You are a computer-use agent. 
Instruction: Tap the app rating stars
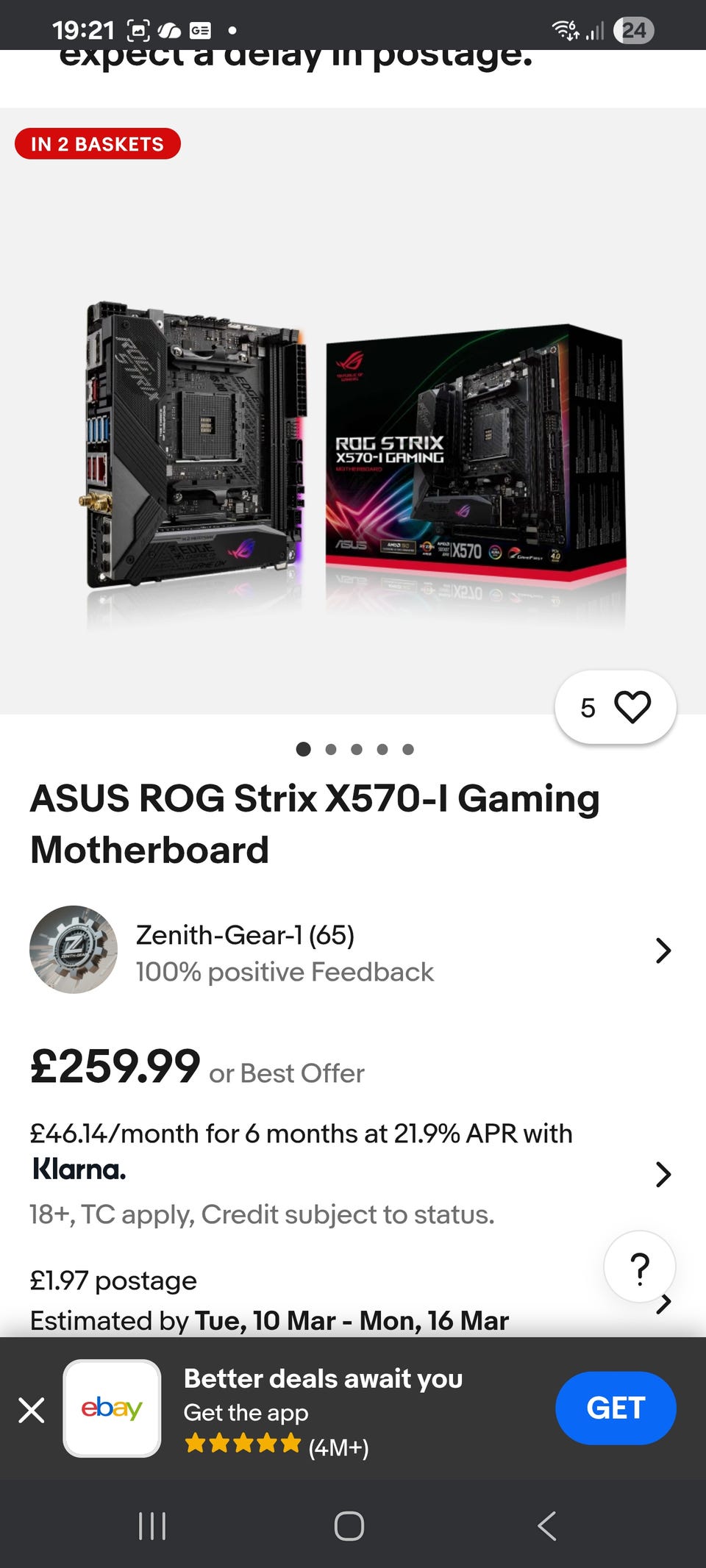[243, 1444]
